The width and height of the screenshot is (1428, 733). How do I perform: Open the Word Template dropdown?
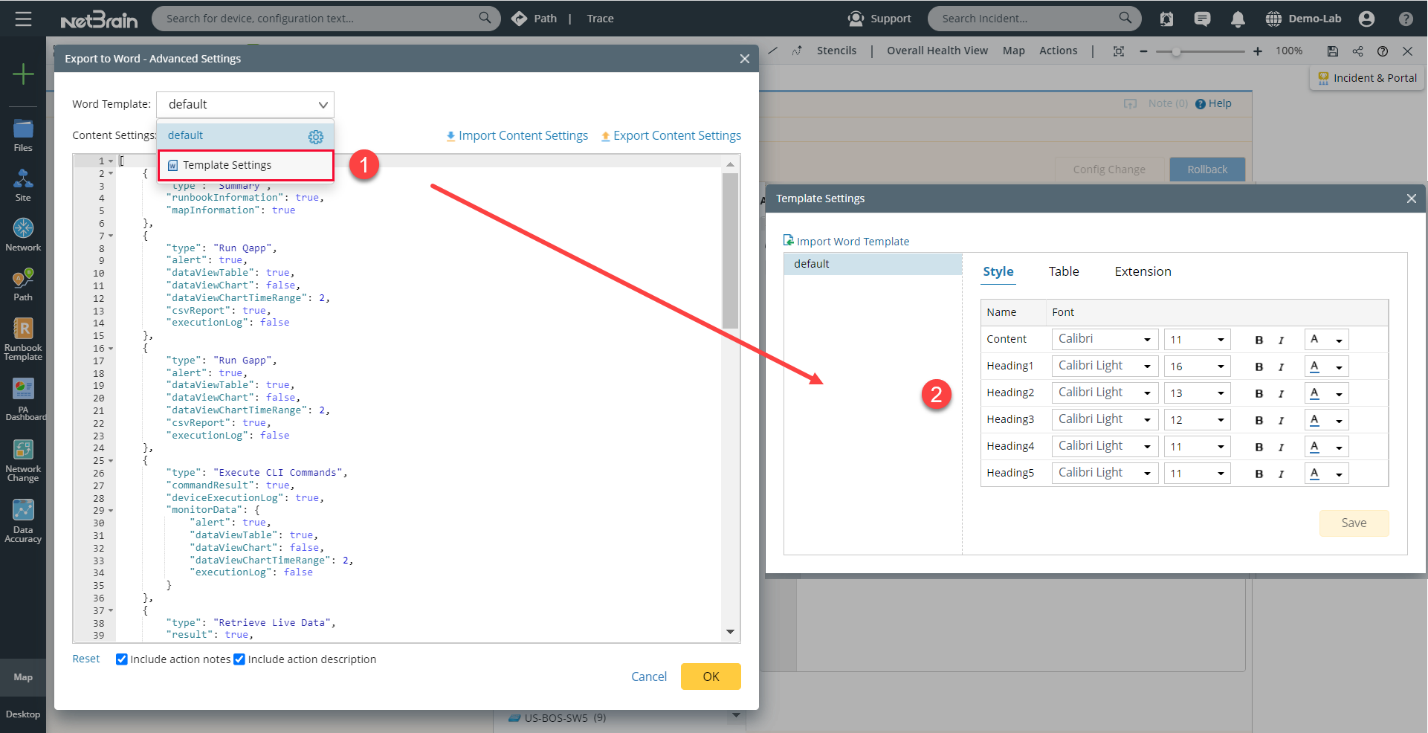point(246,104)
